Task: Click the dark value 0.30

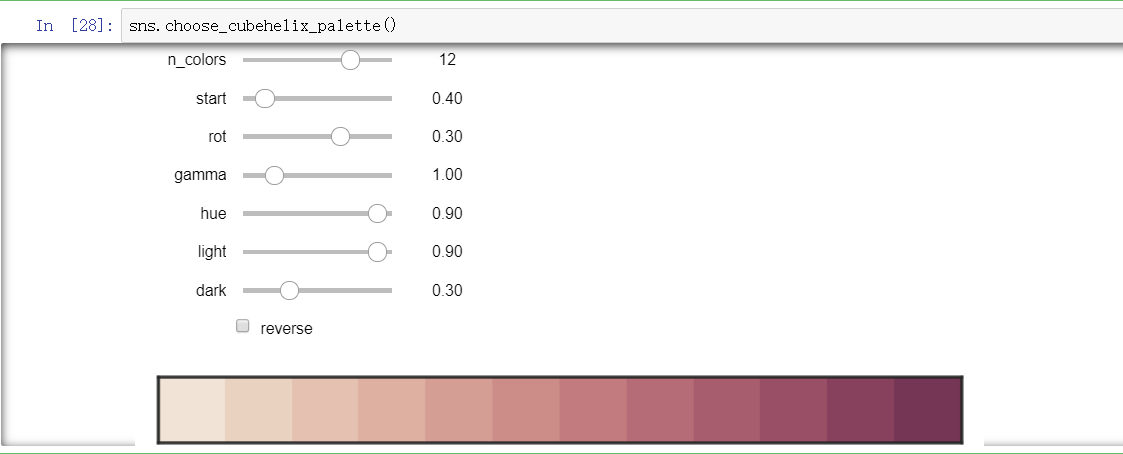Action: point(448,290)
